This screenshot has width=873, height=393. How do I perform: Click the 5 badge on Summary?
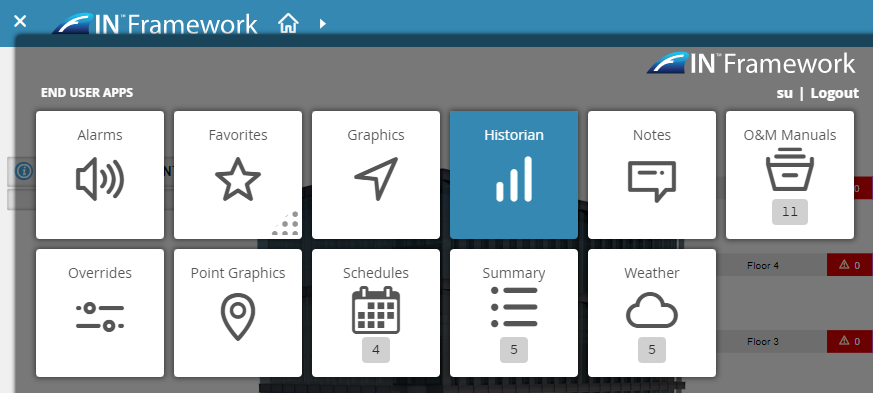coord(514,350)
